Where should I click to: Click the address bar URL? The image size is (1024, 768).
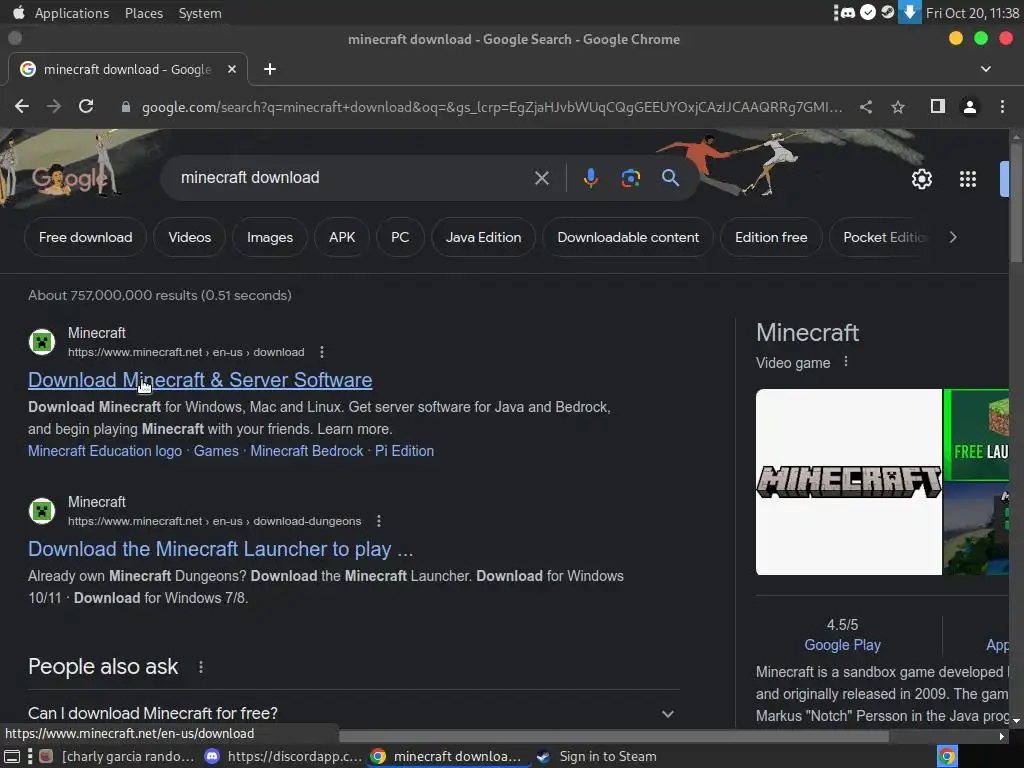point(492,107)
